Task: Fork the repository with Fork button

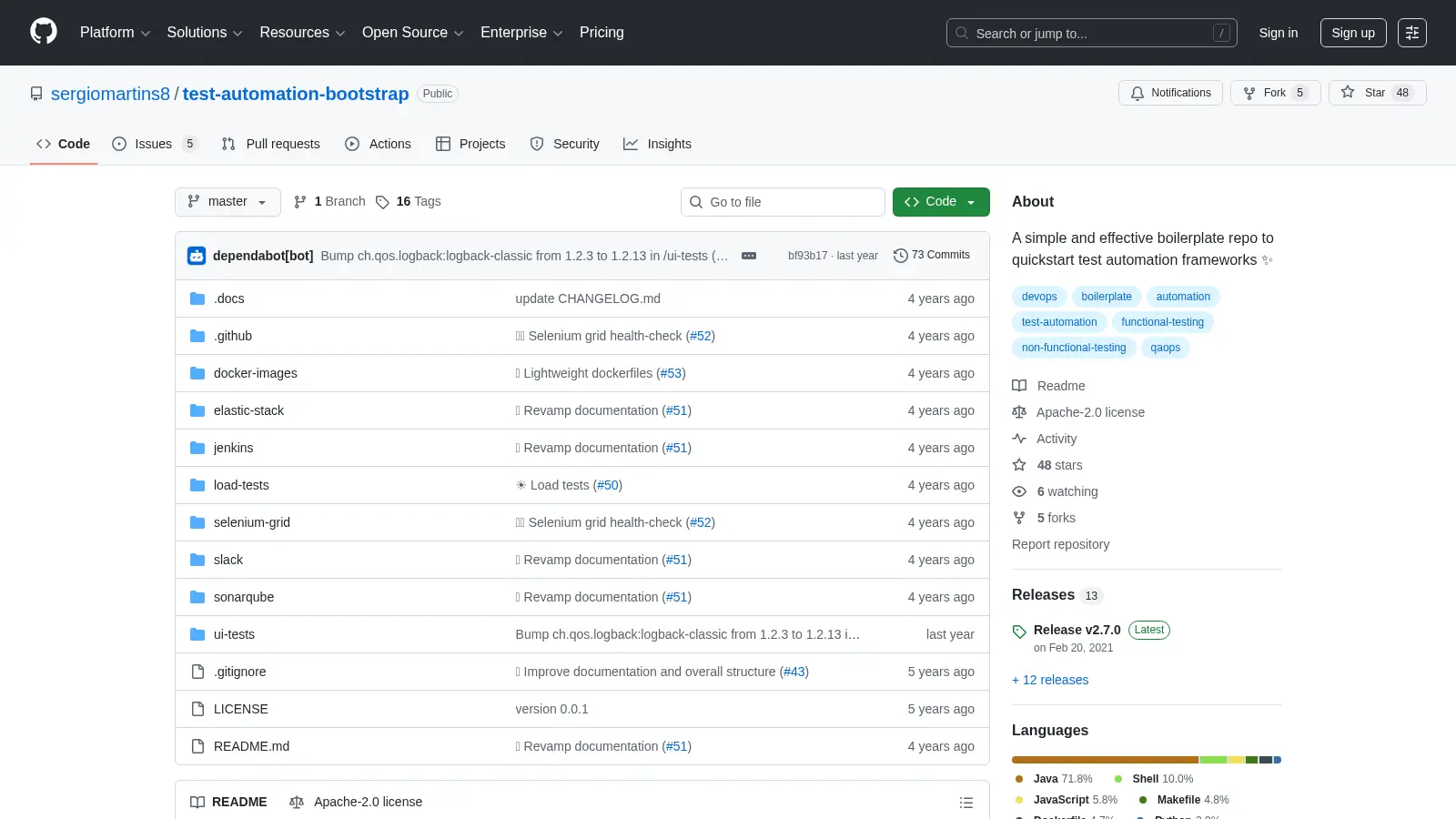Action: [x=1276, y=93]
